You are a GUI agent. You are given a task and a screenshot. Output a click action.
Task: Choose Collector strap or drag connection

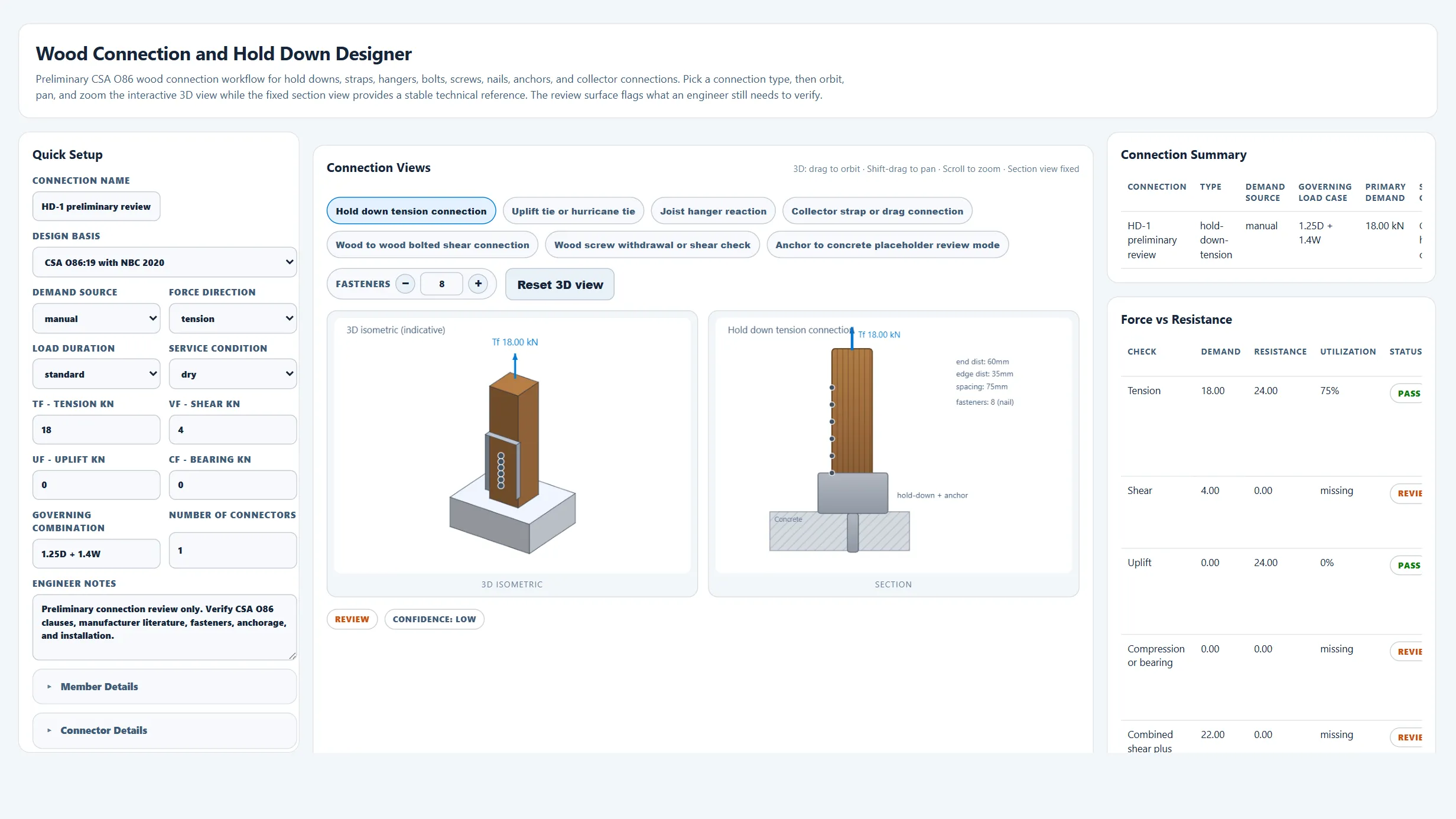877,211
